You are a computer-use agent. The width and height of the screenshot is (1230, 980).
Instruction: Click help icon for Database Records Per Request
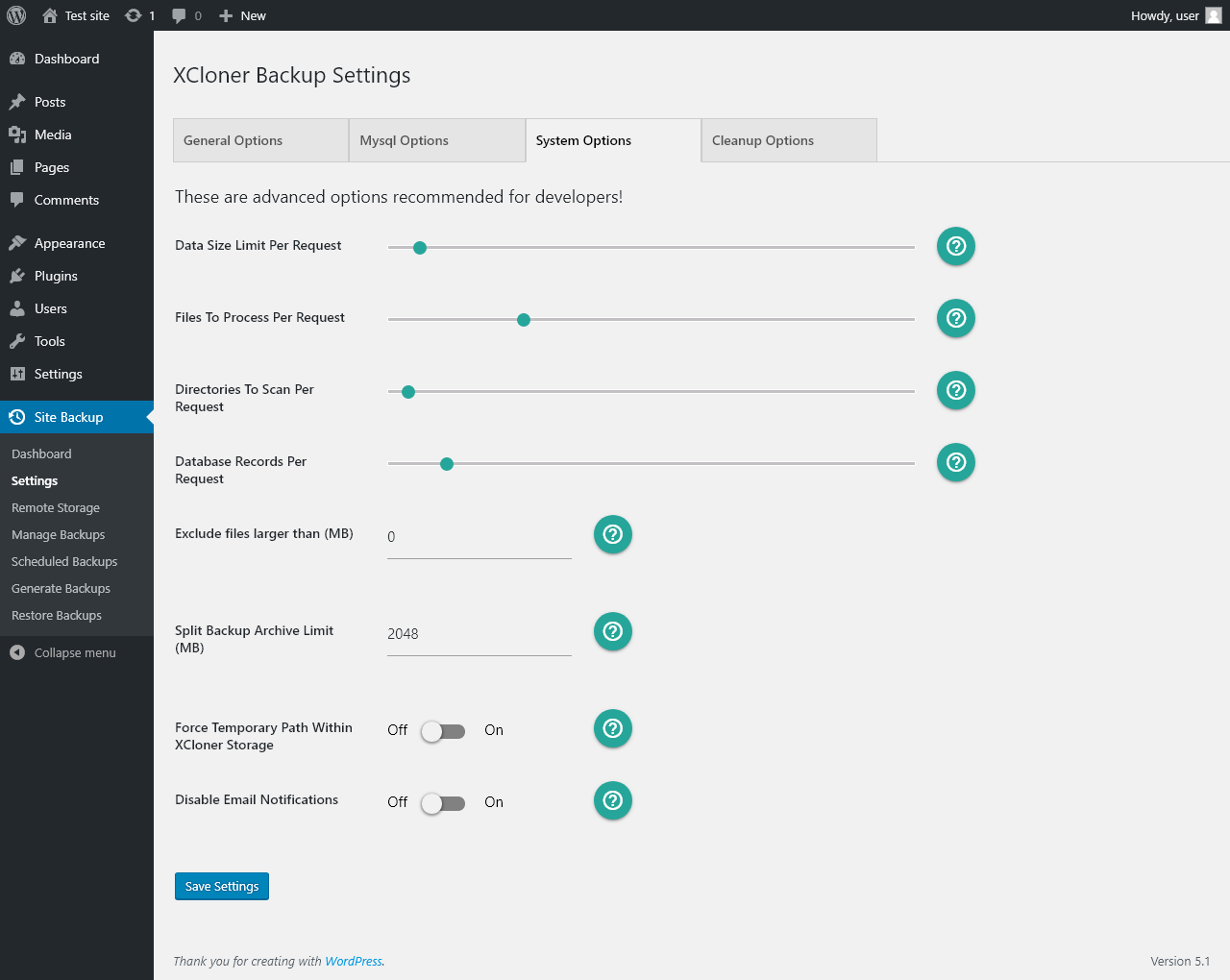point(955,462)
